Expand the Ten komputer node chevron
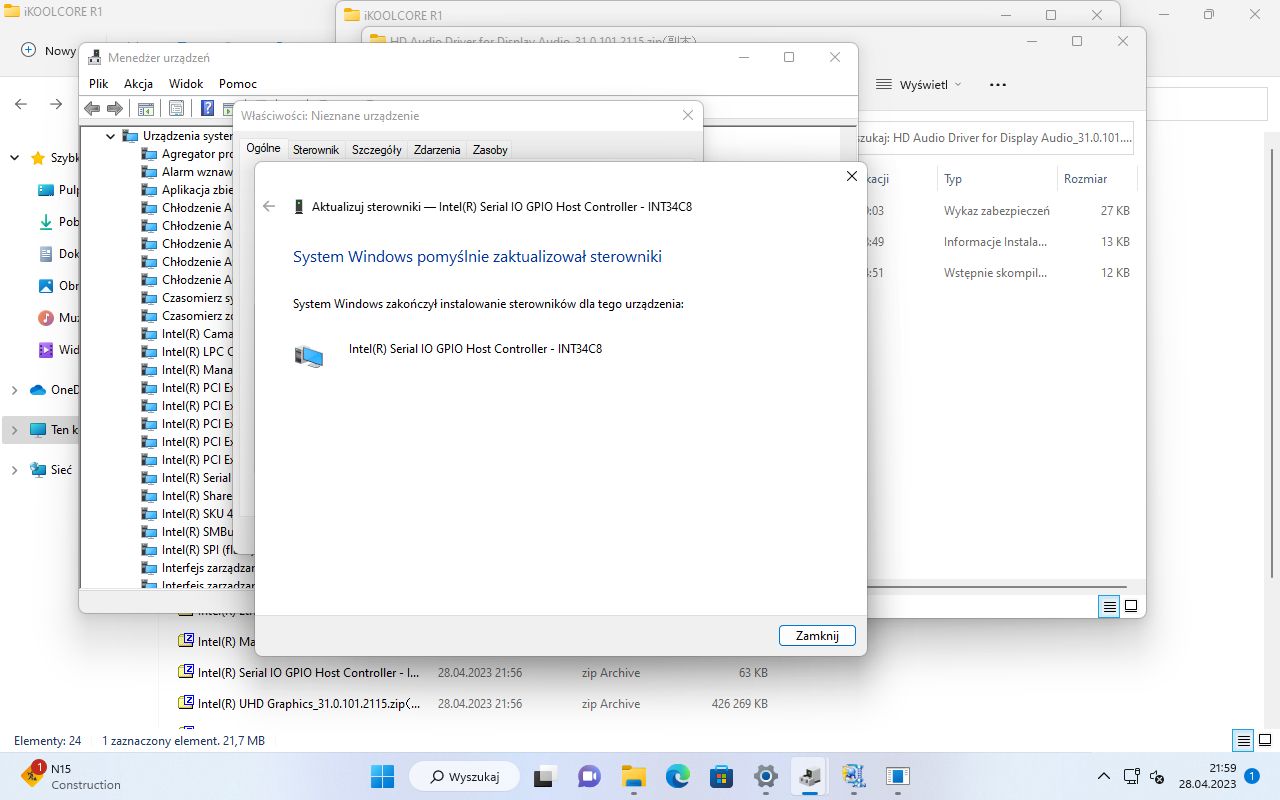This screenshot has width=1280, height=800. (x=14, y=430)
